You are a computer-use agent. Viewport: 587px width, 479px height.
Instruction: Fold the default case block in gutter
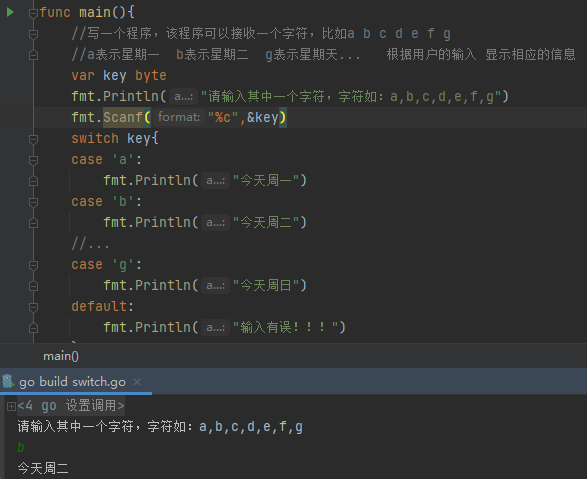pos(33,307)
